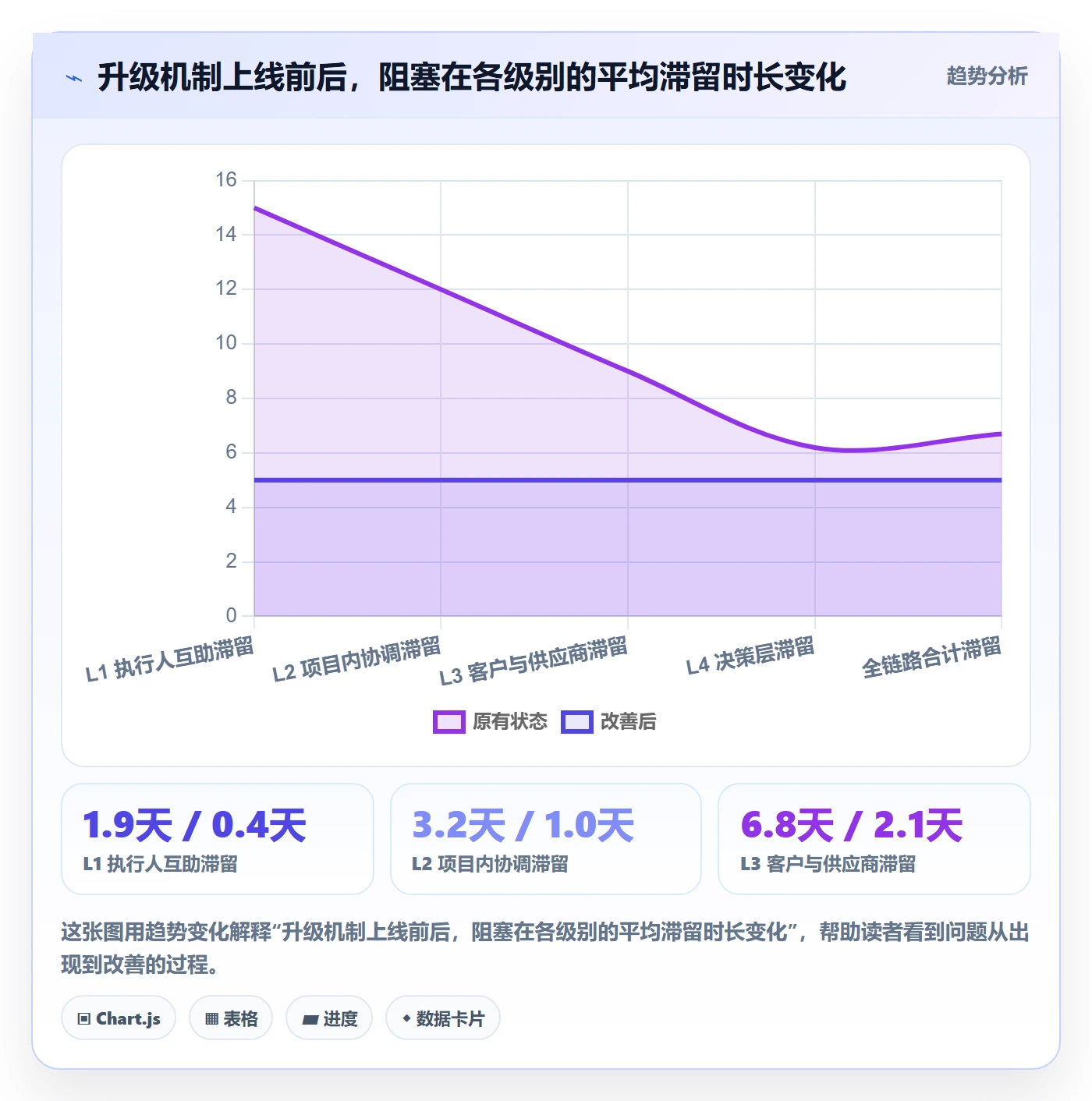
Task: Select the 进度 tag chip
Action: pyautogui.click(x=329, y=1018)
